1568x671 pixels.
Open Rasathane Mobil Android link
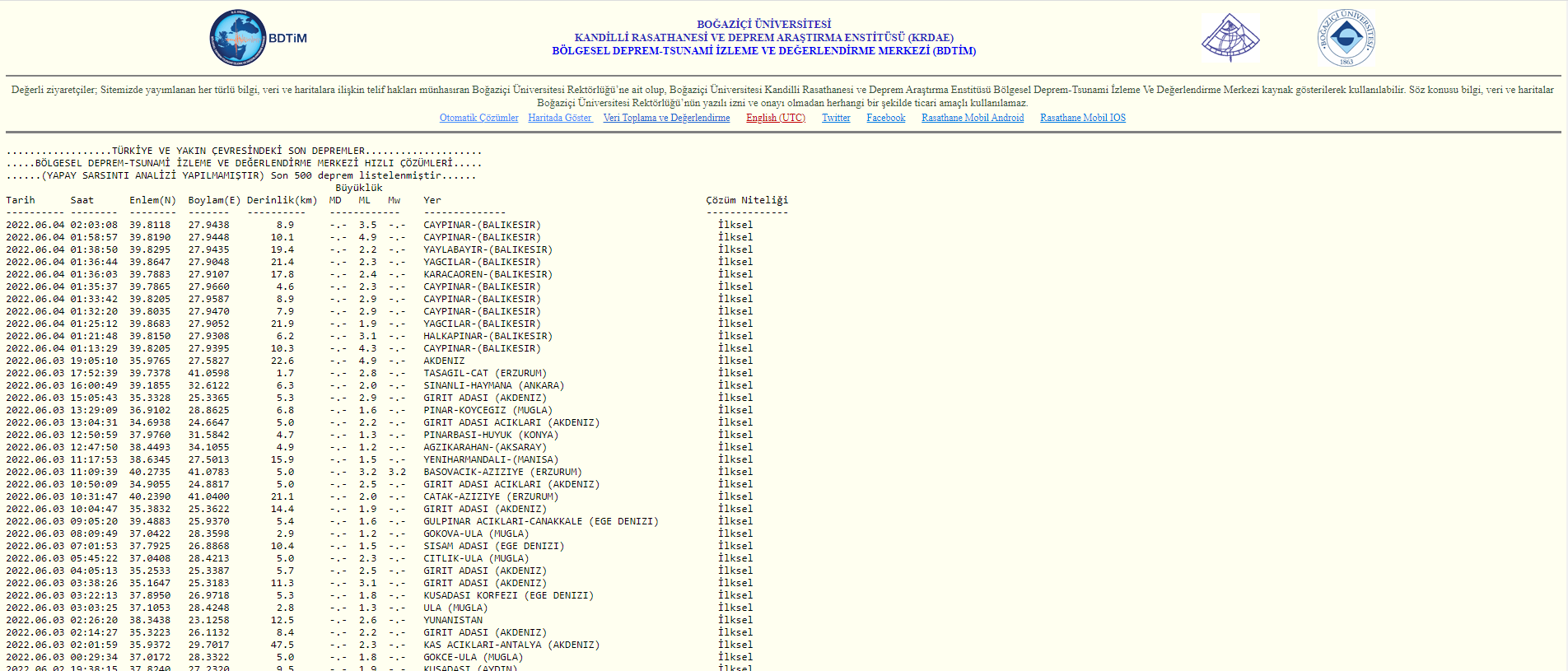tap(973, 118)
